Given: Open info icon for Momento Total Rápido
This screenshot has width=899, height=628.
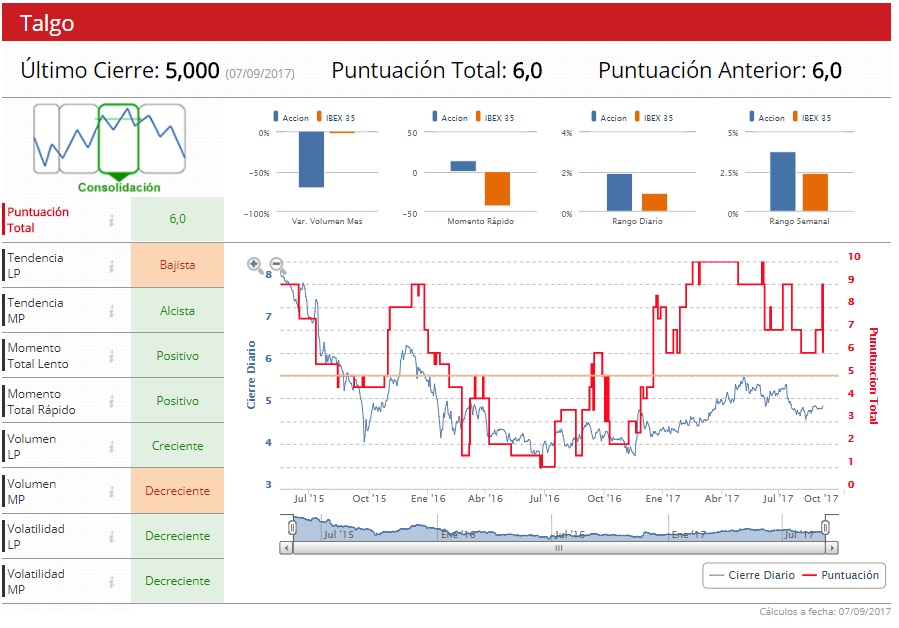Looking at the screenshot, I should [x=112, y=401].
